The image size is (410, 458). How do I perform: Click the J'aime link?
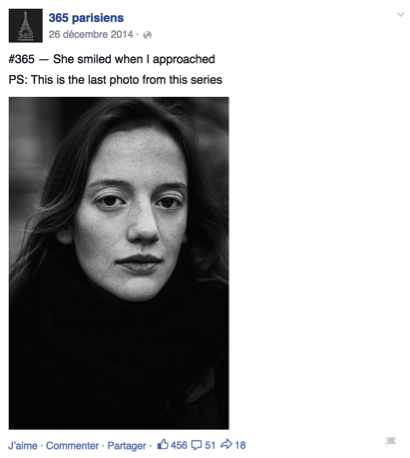click(23, 446)
